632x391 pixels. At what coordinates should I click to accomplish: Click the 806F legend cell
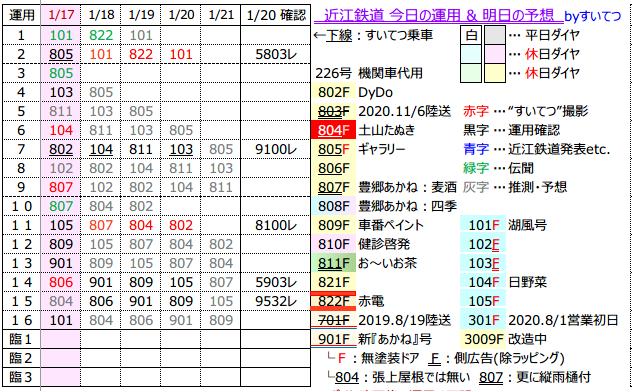click(x=333, y=168)
